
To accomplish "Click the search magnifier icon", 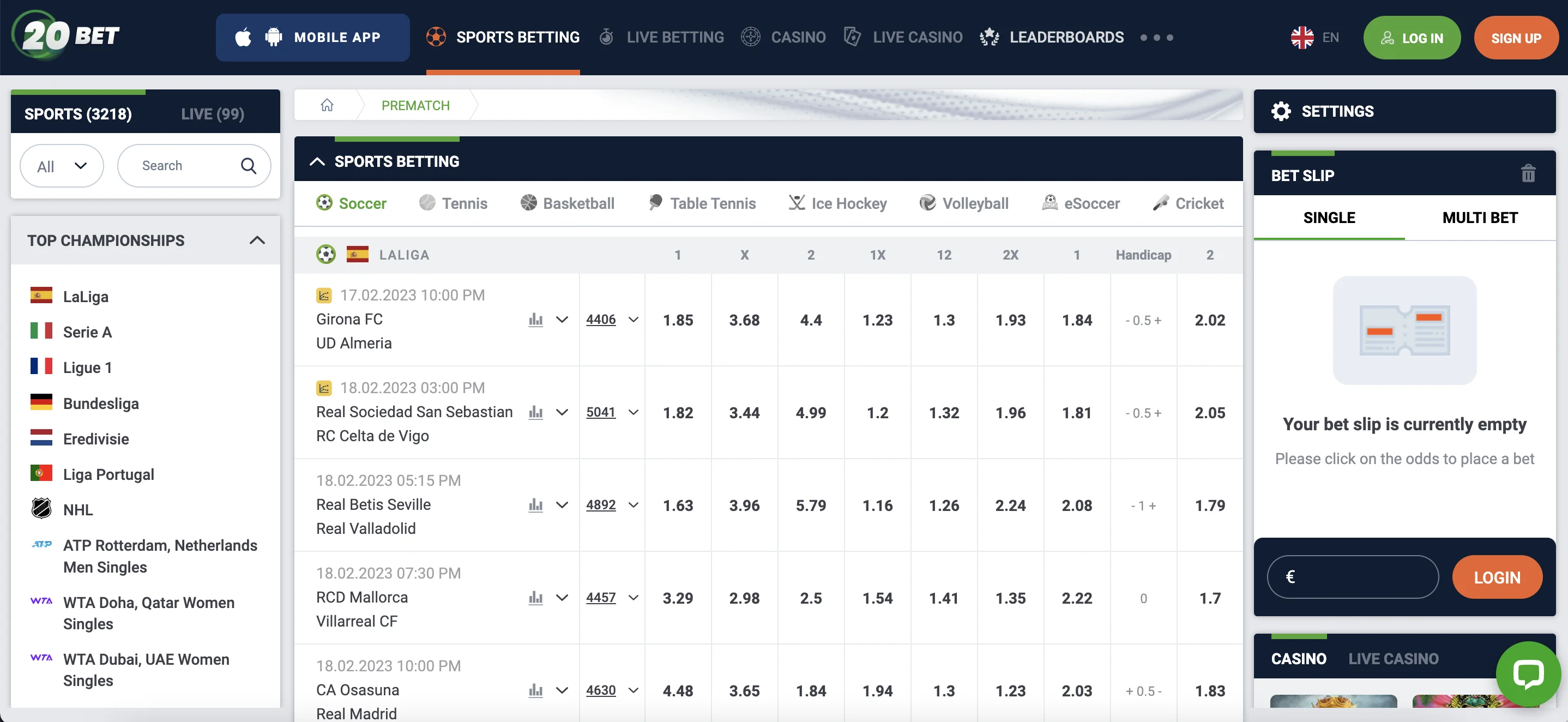I will [x=249, y=166].
